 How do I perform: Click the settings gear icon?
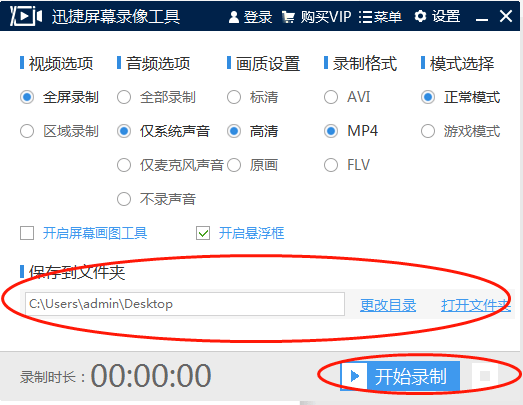(x=420, y=16)
